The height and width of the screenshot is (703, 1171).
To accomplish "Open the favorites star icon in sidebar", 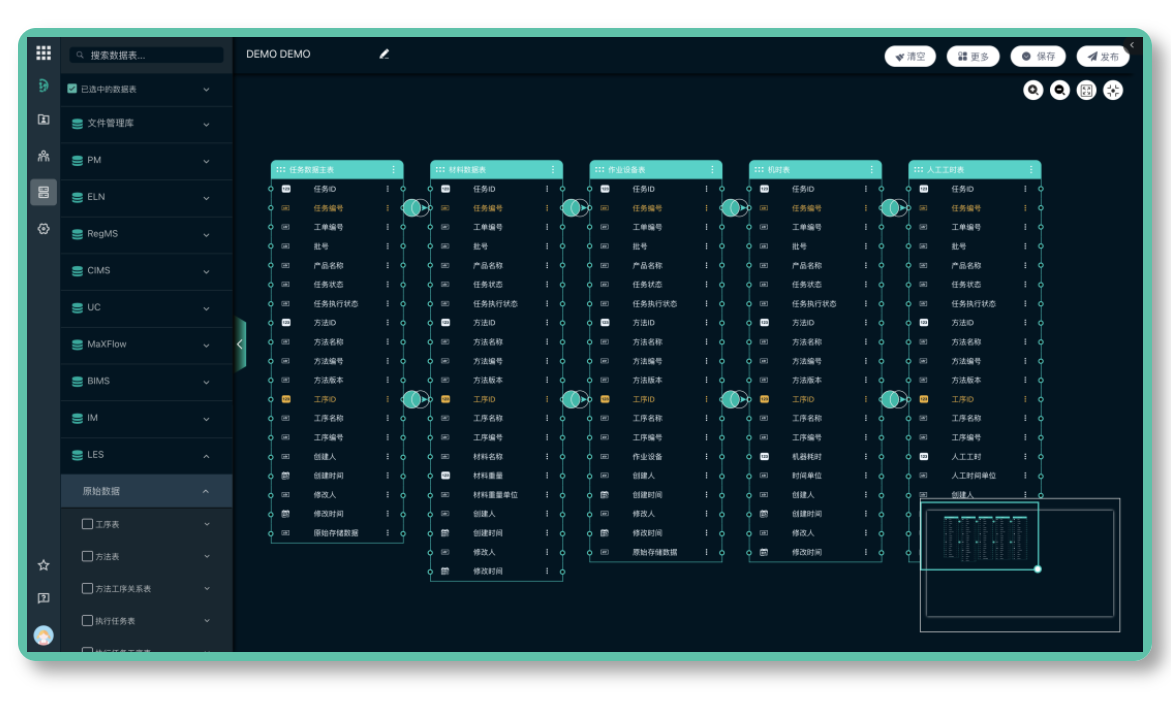I will [x=43, y=565].
